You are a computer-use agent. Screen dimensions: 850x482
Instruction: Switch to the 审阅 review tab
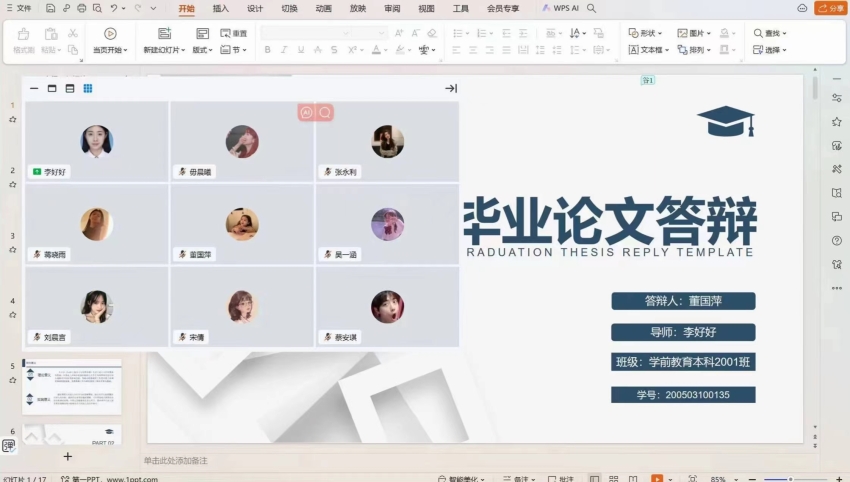(392, 8)
